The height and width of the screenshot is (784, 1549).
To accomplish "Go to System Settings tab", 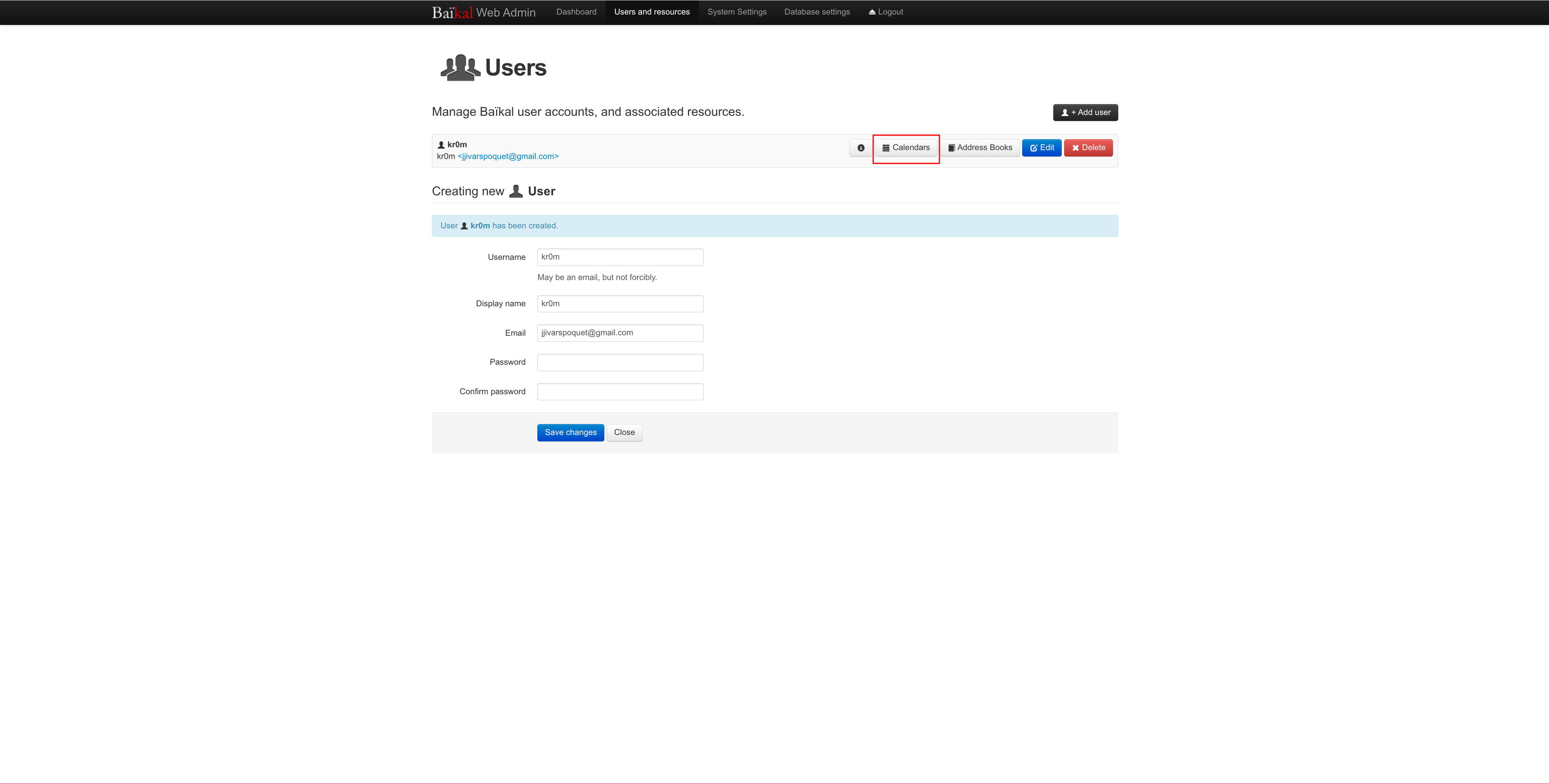I will [x=737, y=12].
